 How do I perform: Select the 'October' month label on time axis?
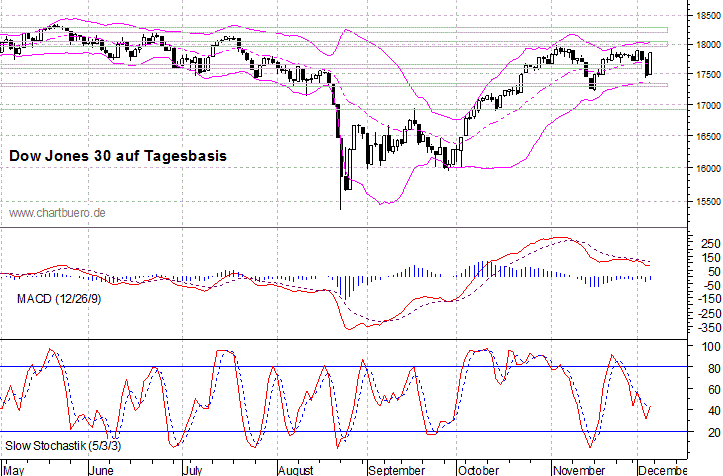click(x=478, y=470)
